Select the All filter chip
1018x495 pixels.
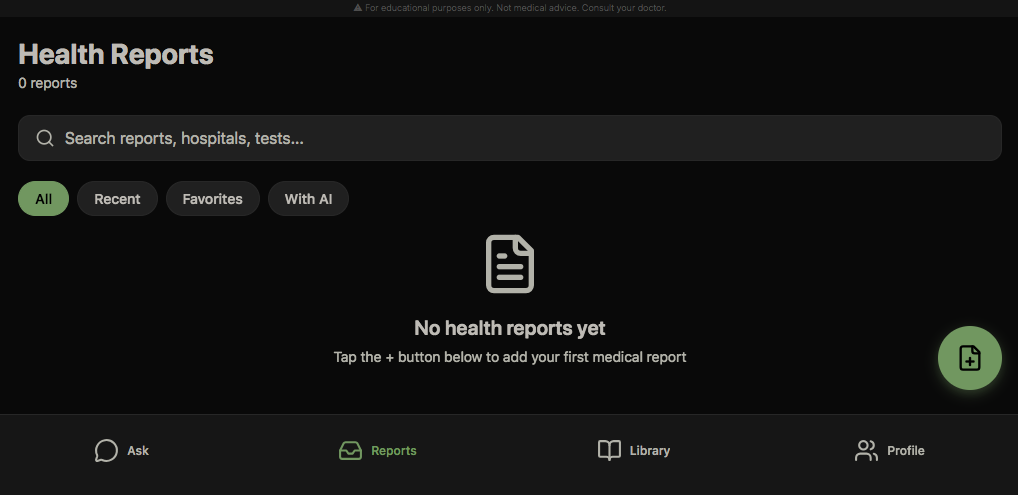[x=43, y=199]
